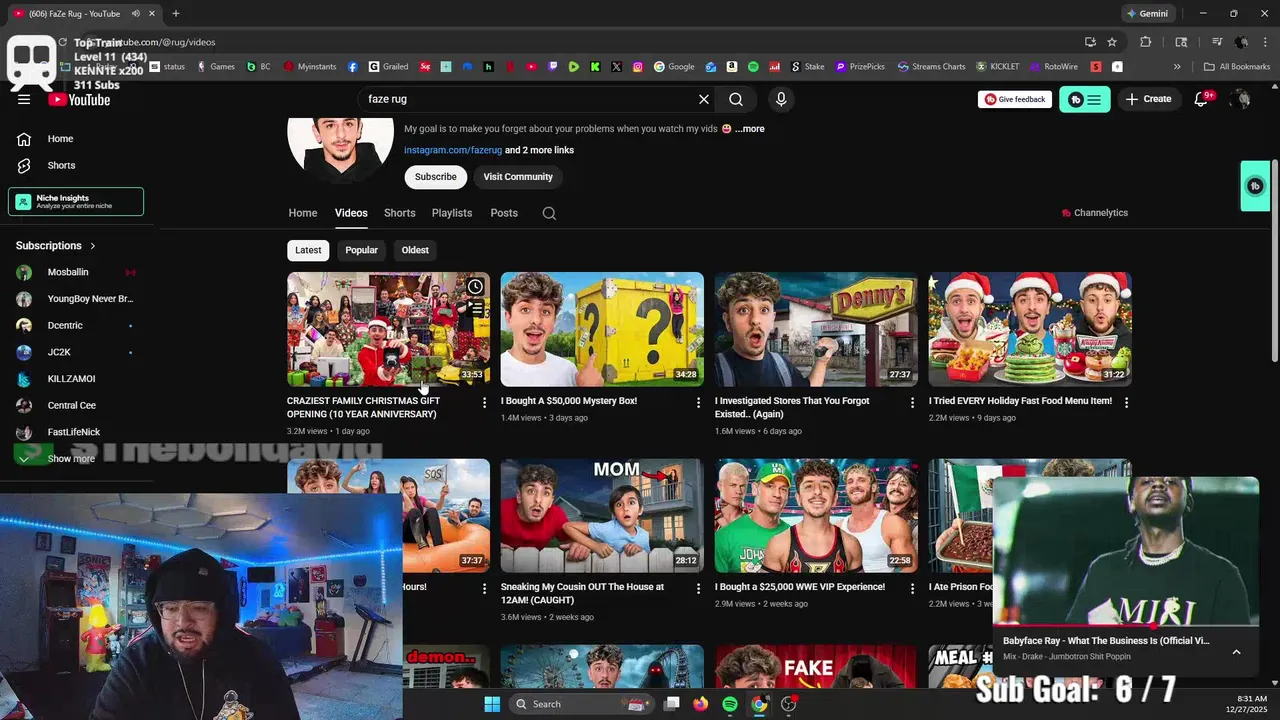The height and width of the screenshot is (720, 1280).
Task: Open the Instagram bookmark icon
Action: click(x=638, y=67)
